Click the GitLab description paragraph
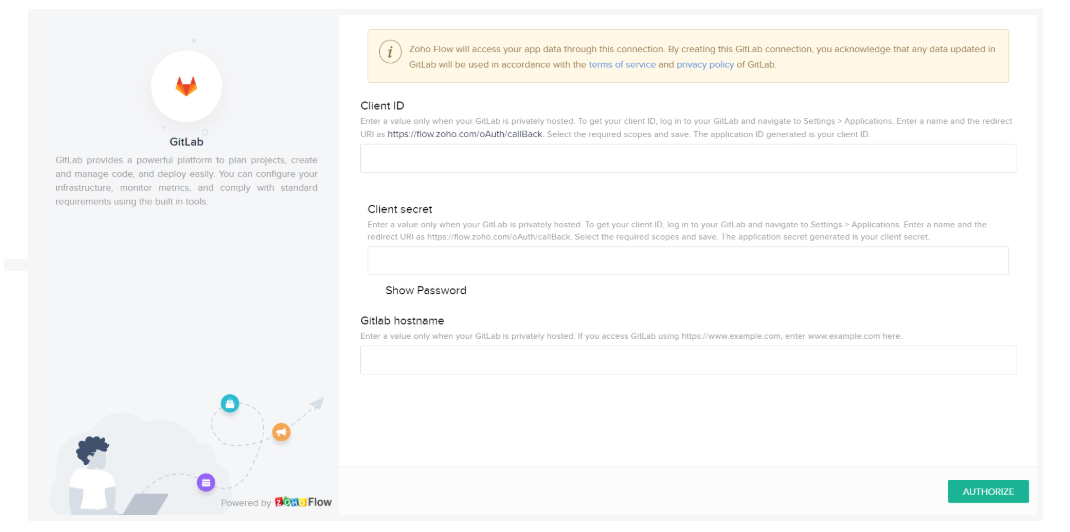The width and height of the screenshot is (1070, 532). pos(186,181)
